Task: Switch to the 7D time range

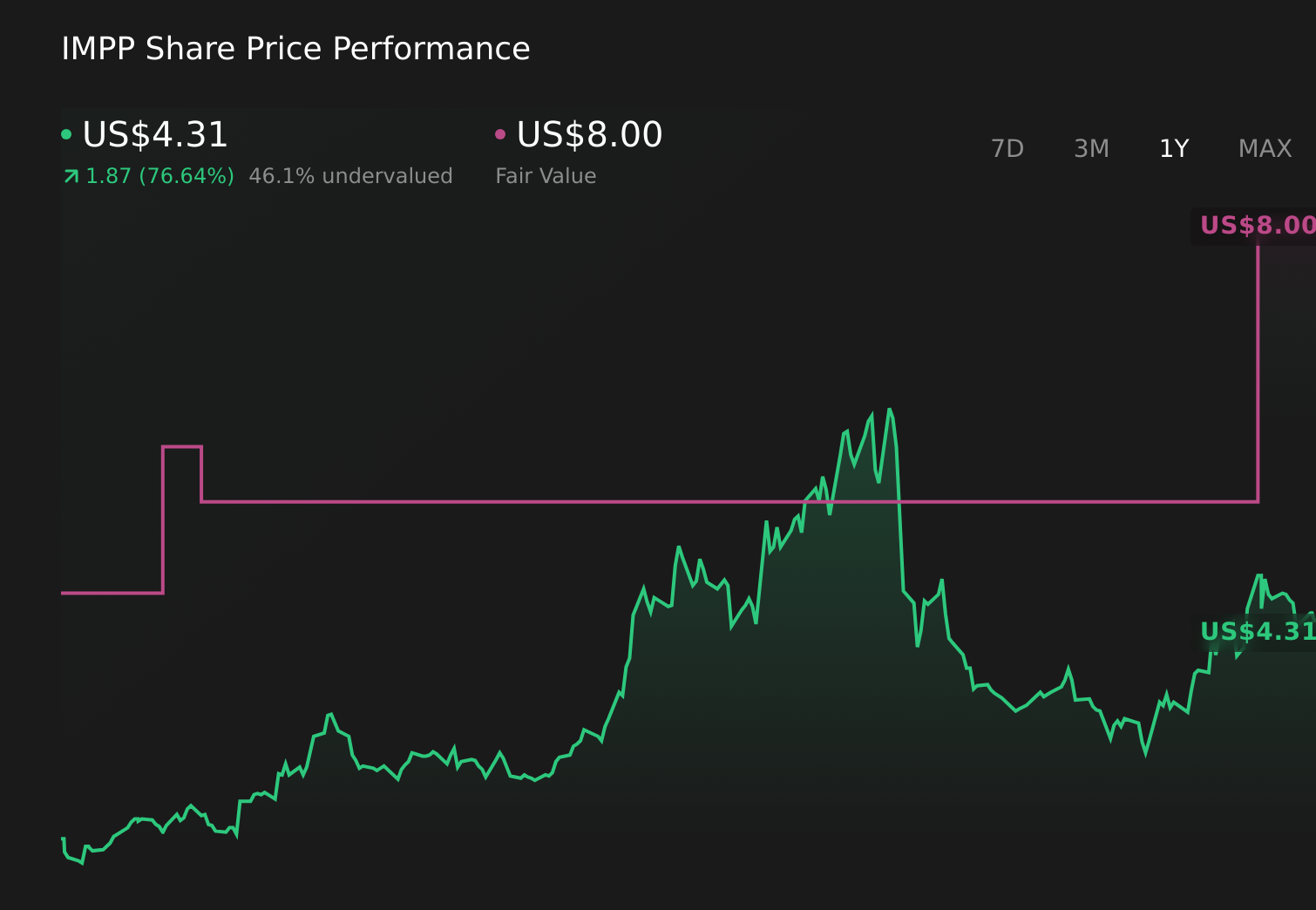Action: [x=1007, y=148]
